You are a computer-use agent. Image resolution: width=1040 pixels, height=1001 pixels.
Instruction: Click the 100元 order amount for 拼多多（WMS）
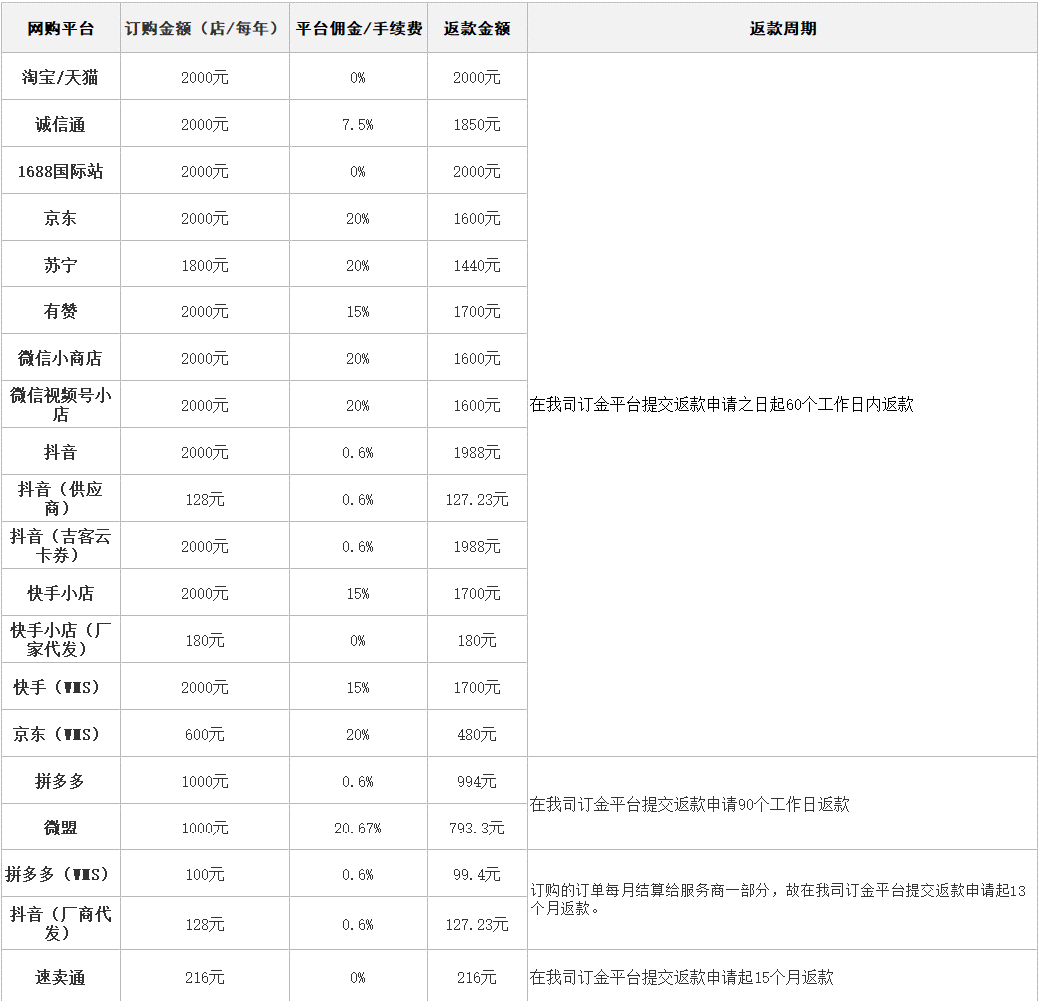204,874
